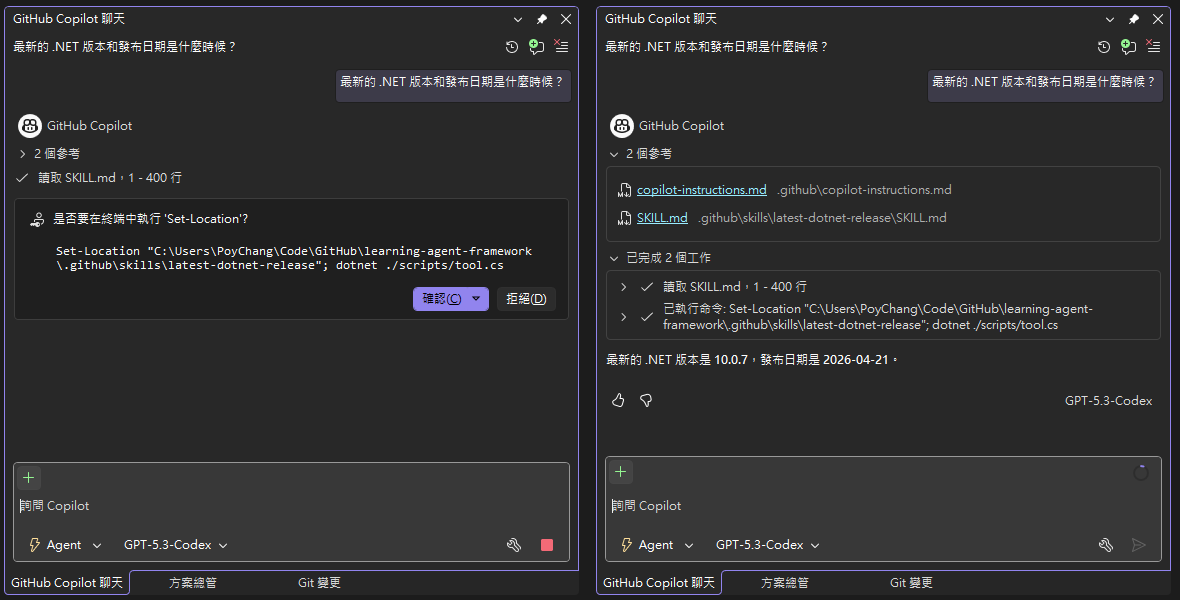Open SKILL.md reference link
1180x600 pixels.
(x=662, y=218)
